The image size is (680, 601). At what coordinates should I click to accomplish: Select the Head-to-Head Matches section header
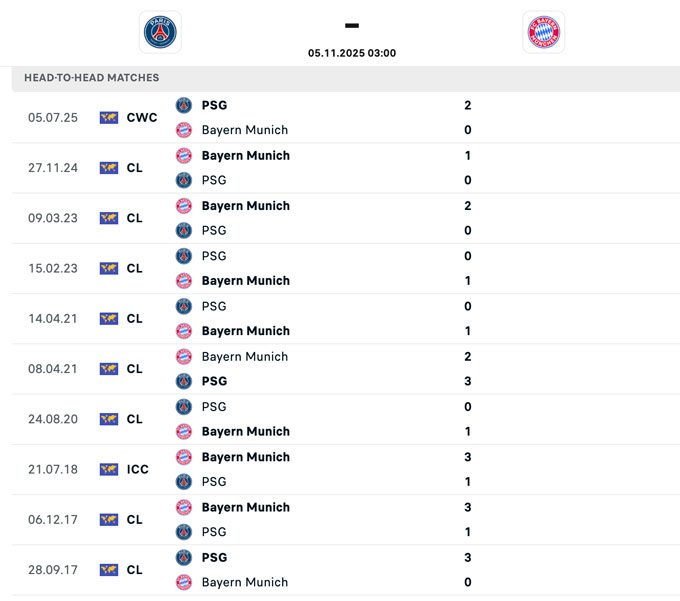(92, 78)
